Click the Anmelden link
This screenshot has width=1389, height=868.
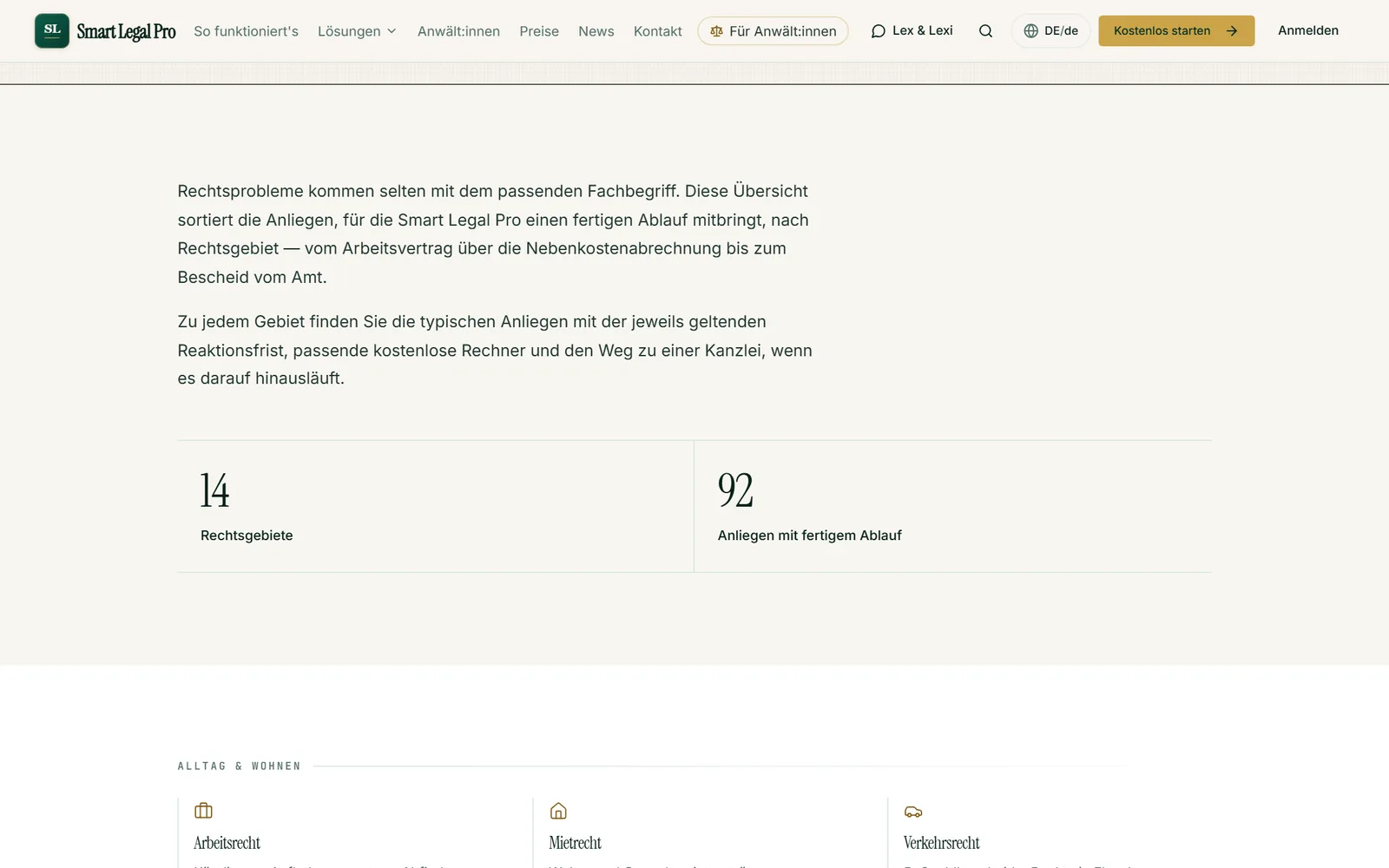point(1307,30)
